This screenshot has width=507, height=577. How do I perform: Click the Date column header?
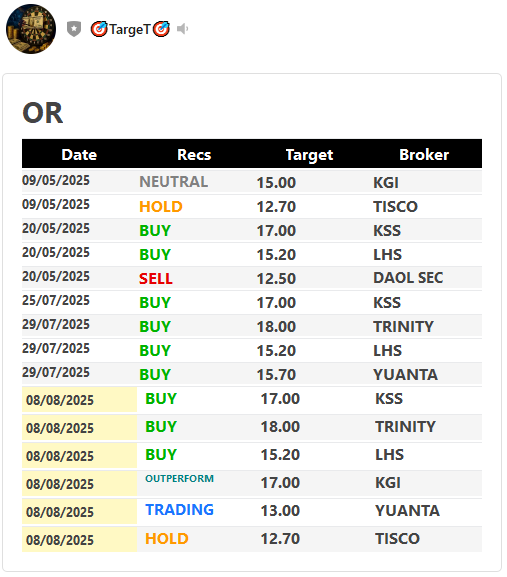coord(79,155)
